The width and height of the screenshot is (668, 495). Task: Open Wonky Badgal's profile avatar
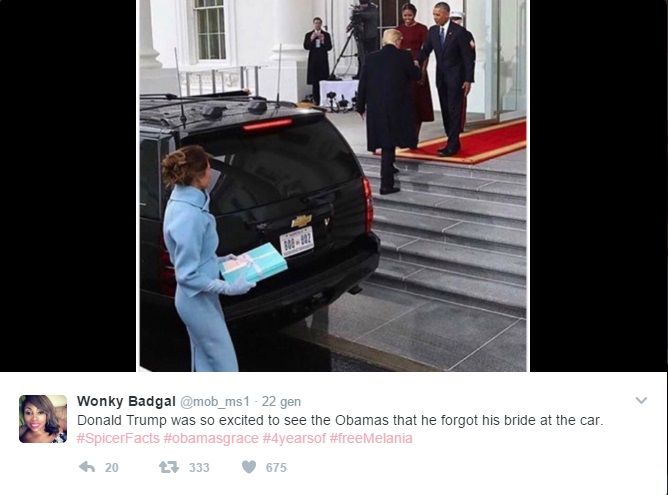click(x=43, y=419)
